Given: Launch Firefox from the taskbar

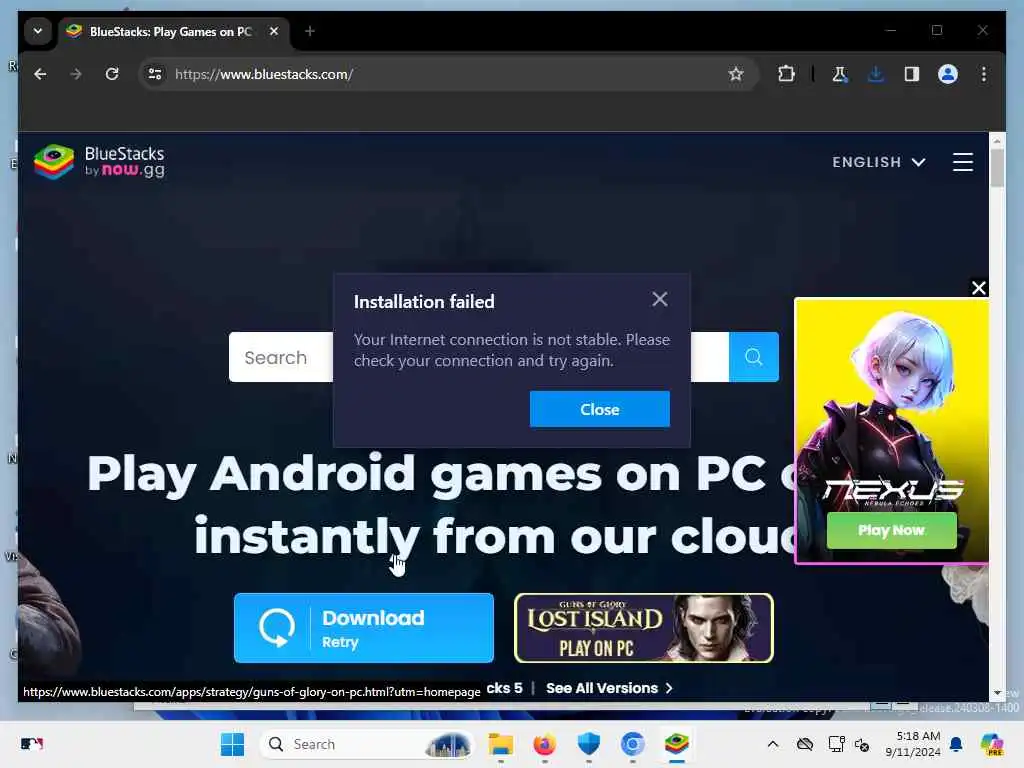Looking at the screenshot, I should (544, 744).
